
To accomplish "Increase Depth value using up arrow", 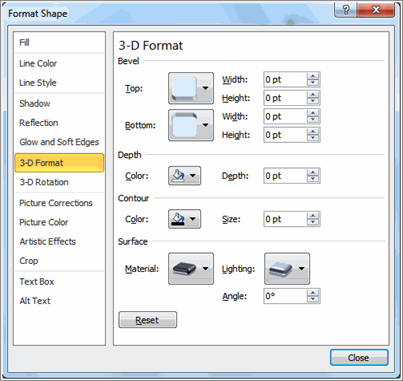I will click(x=313, y=172).
